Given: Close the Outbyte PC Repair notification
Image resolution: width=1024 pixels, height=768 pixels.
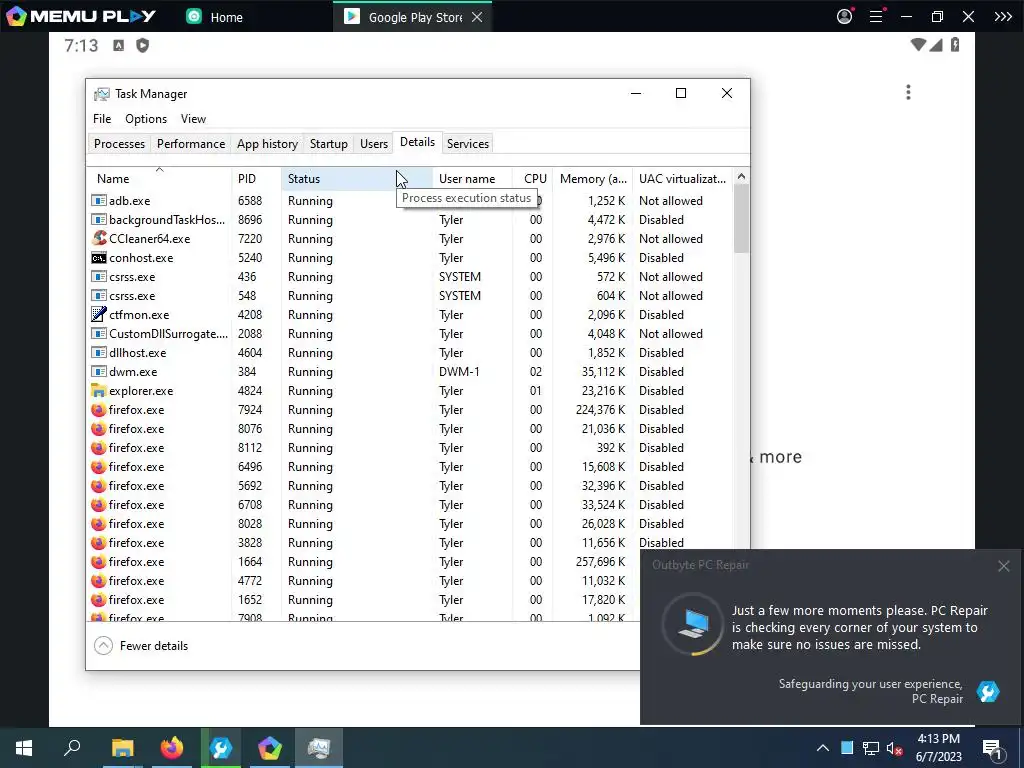Looking at the screenshot, I should [x=1004, y=566].
